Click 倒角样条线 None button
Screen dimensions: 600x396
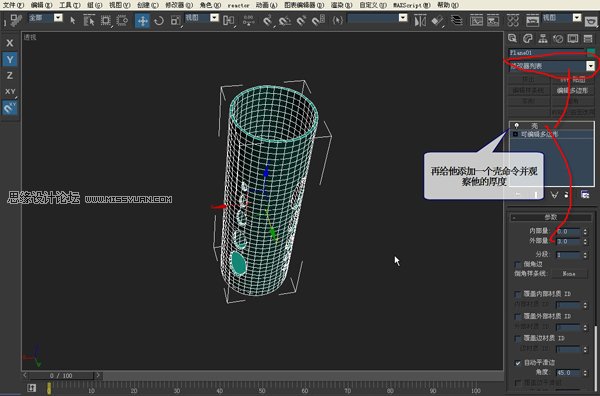pos(569,274)
